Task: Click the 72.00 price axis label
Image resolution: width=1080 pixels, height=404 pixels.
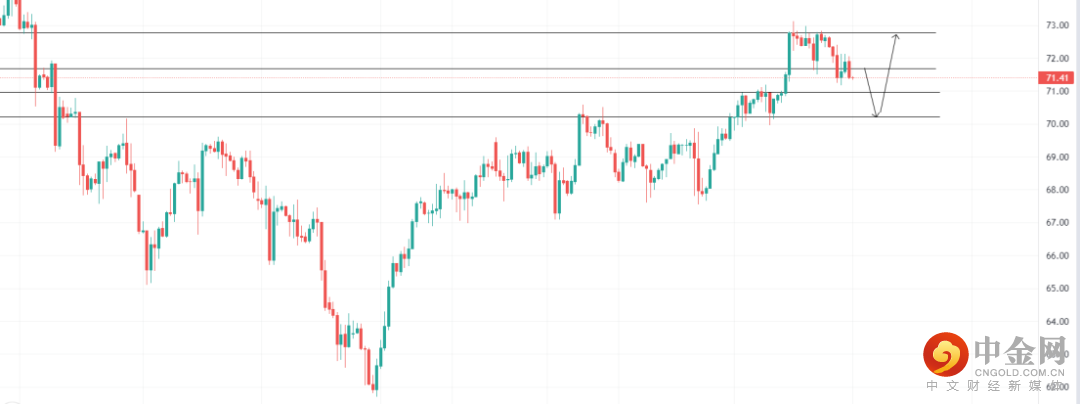Action: (x=1057, y=58)
